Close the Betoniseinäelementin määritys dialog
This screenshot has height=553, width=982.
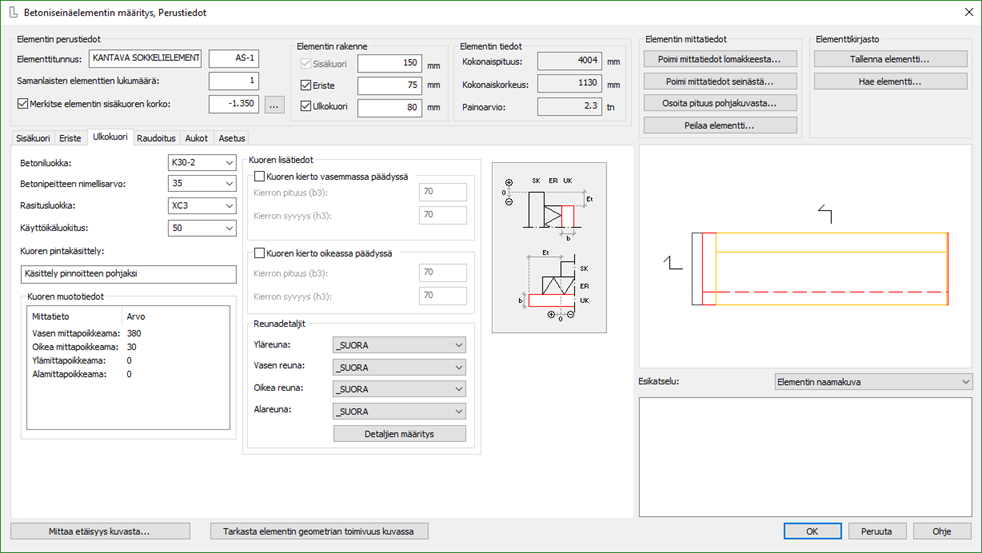tap(967, 12)
